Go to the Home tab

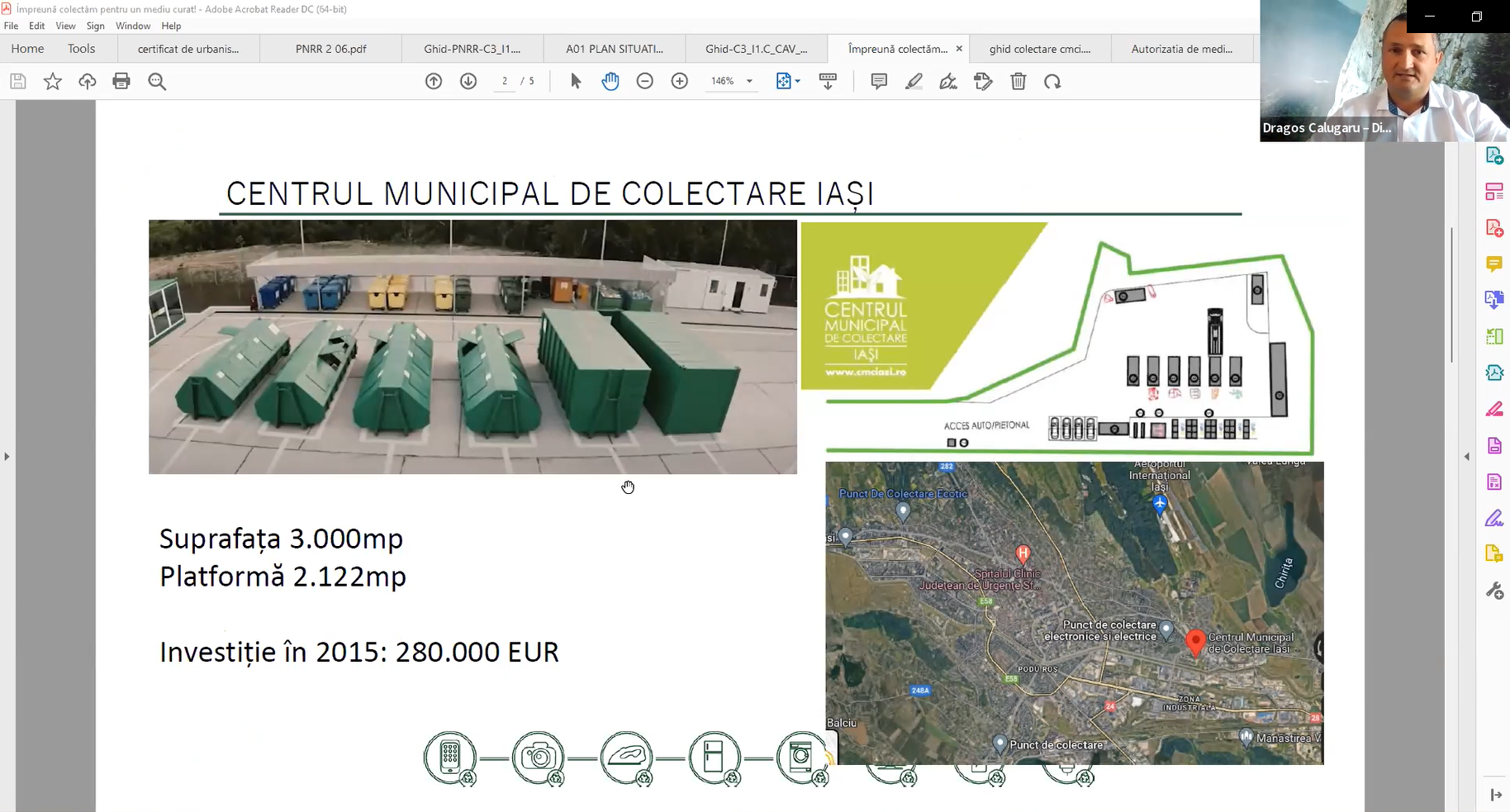pyautogui.click(x=27, y=49)
